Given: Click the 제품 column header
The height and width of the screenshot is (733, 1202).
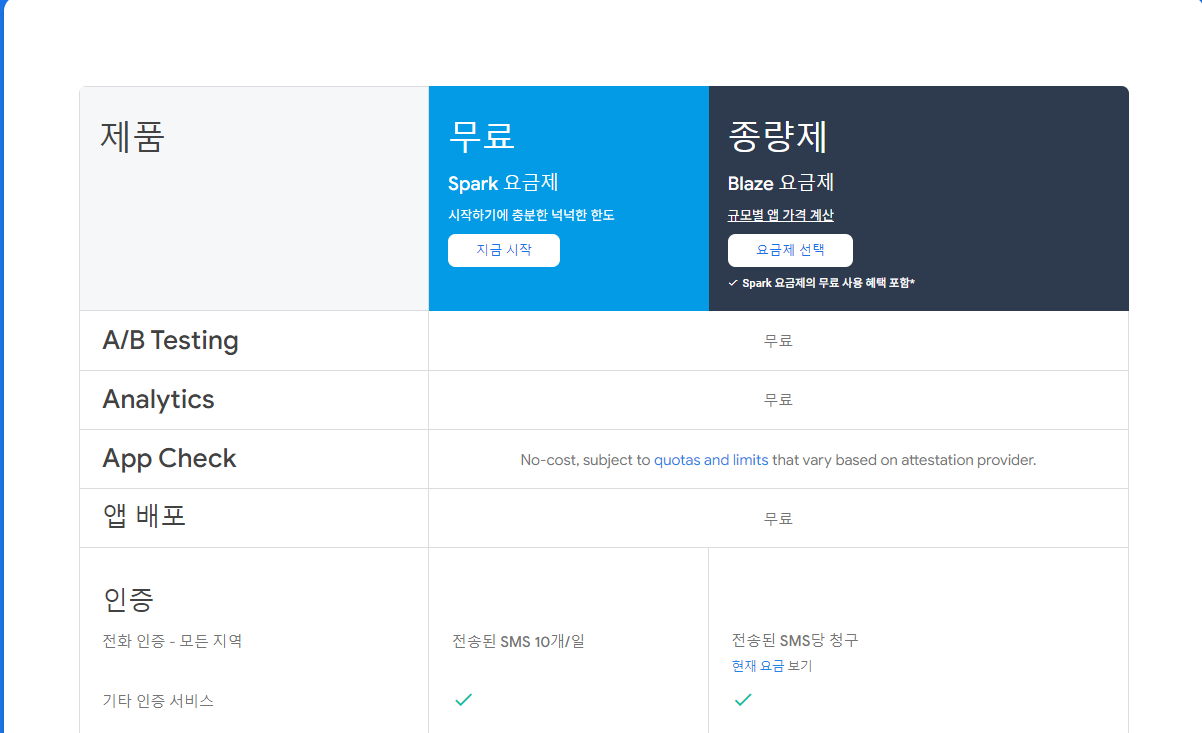Looking at the screenshot, I should click(x=132, y=136).
